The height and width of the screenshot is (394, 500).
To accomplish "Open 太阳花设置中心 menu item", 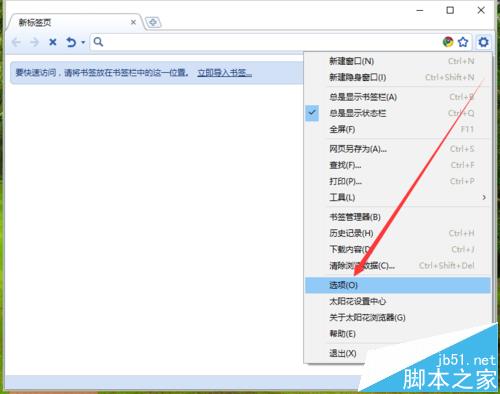I will (x=398, y=301).
